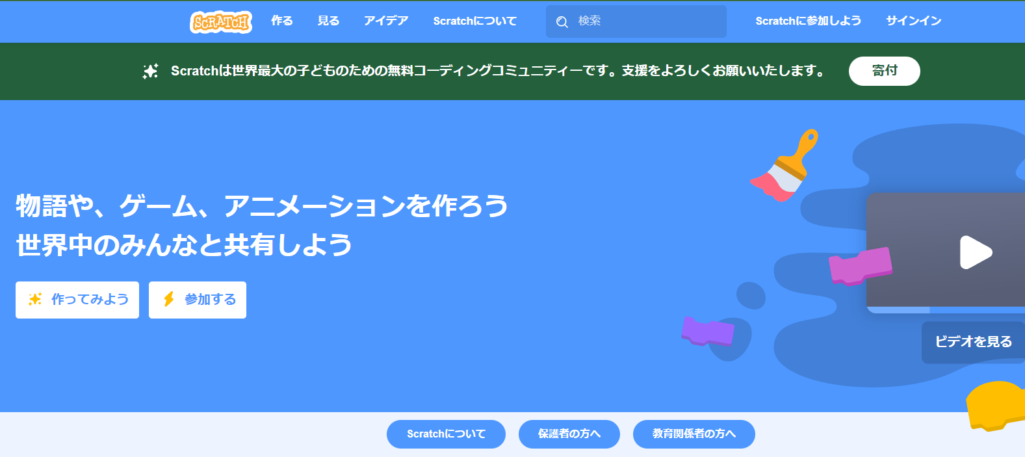Click the video thumbnail preview
This screenshot has height=457, width=1025.
945,252
